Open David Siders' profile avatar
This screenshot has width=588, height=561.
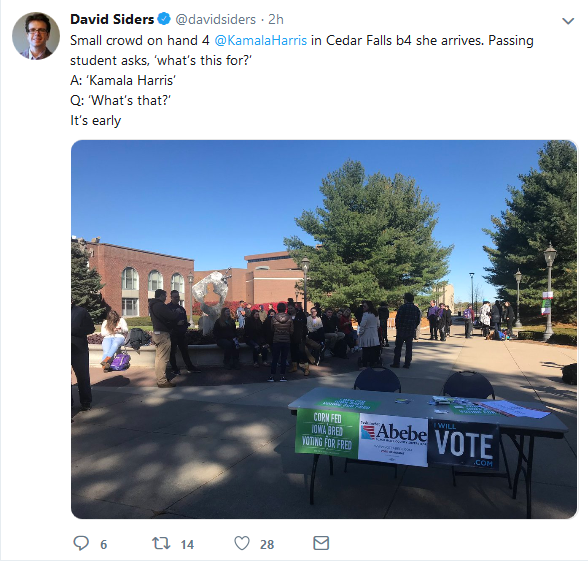pos(36,36)
